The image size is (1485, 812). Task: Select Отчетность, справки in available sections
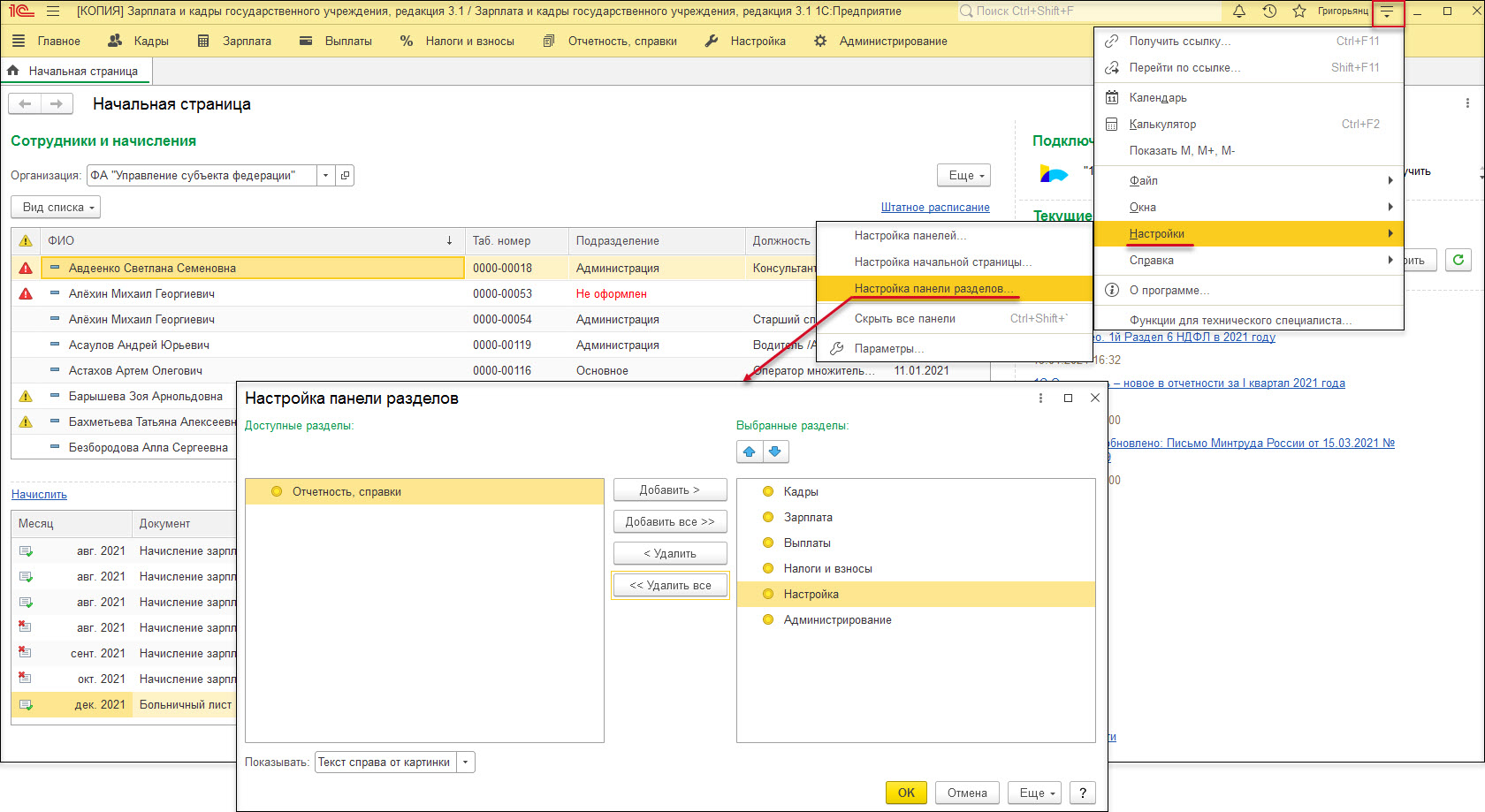[x=424, y=491]
